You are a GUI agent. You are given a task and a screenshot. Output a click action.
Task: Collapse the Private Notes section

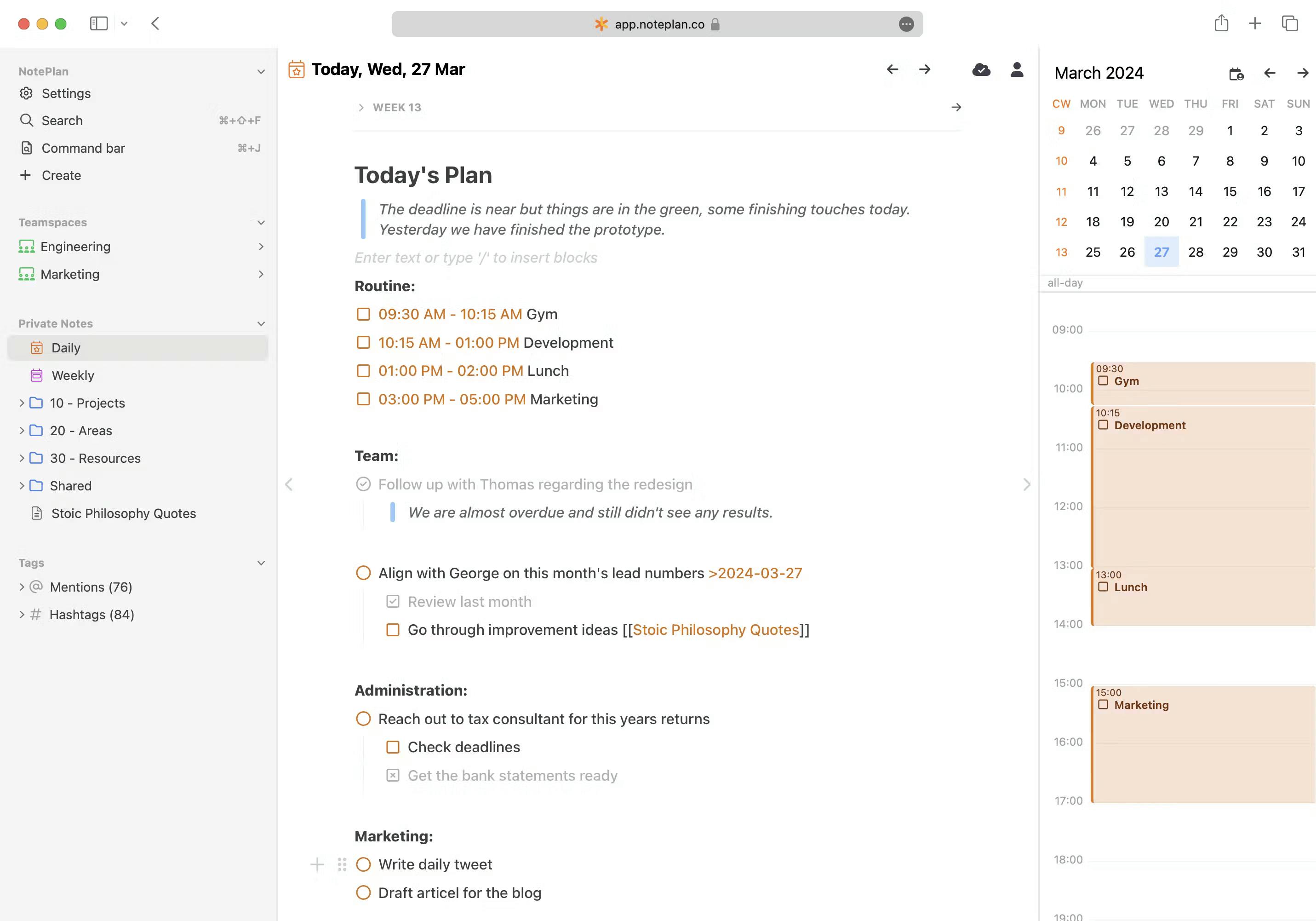point(261,323)
